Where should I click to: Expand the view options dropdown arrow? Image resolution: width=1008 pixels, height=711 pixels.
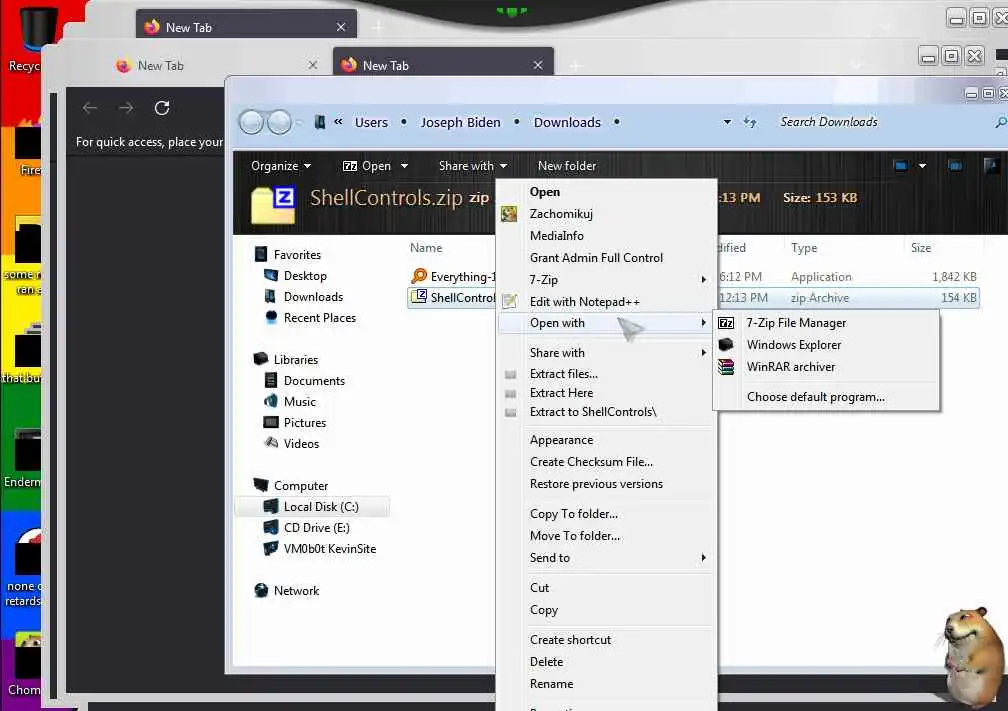point(922,166)
